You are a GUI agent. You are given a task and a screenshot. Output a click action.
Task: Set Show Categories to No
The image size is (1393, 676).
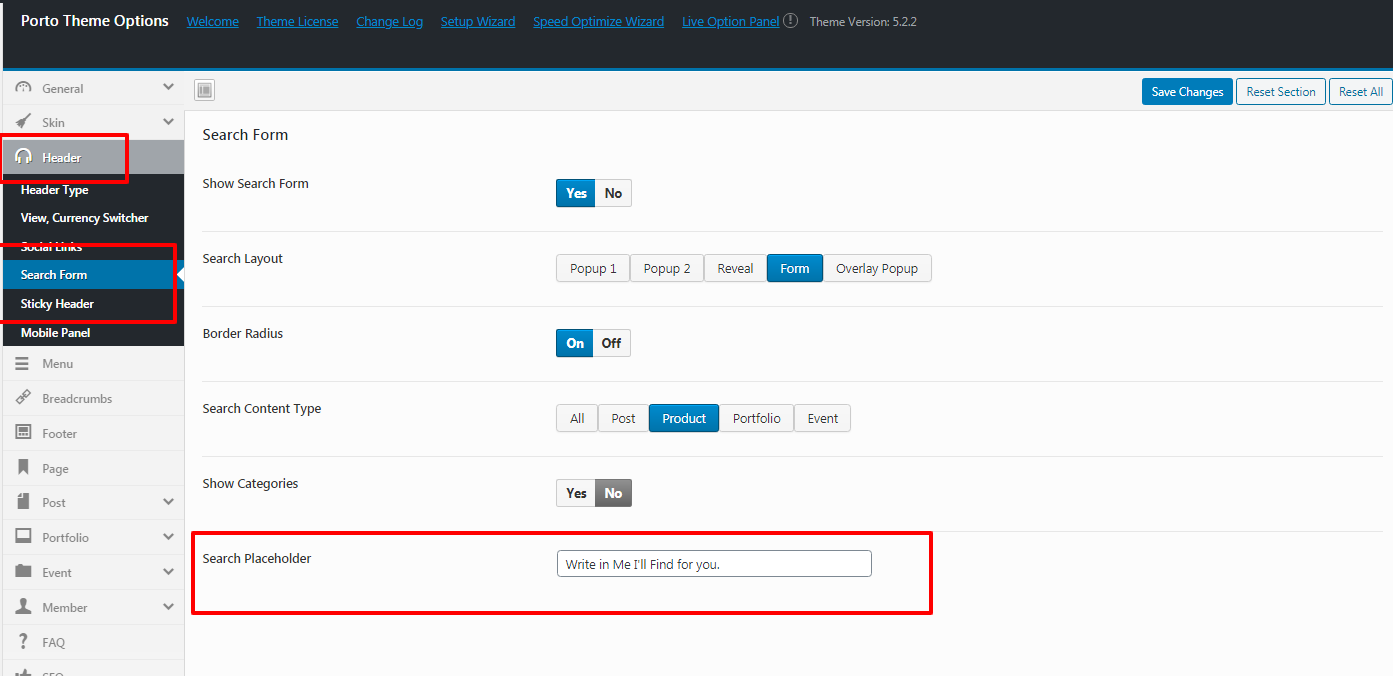click(613, 493)
